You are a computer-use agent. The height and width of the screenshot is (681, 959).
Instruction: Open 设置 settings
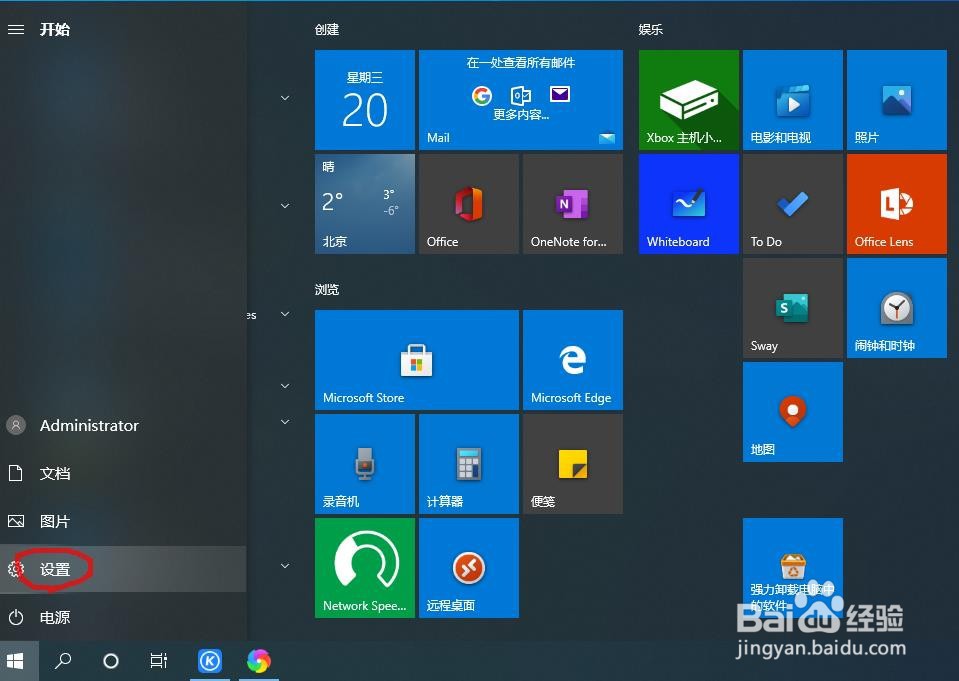point(123,569)
